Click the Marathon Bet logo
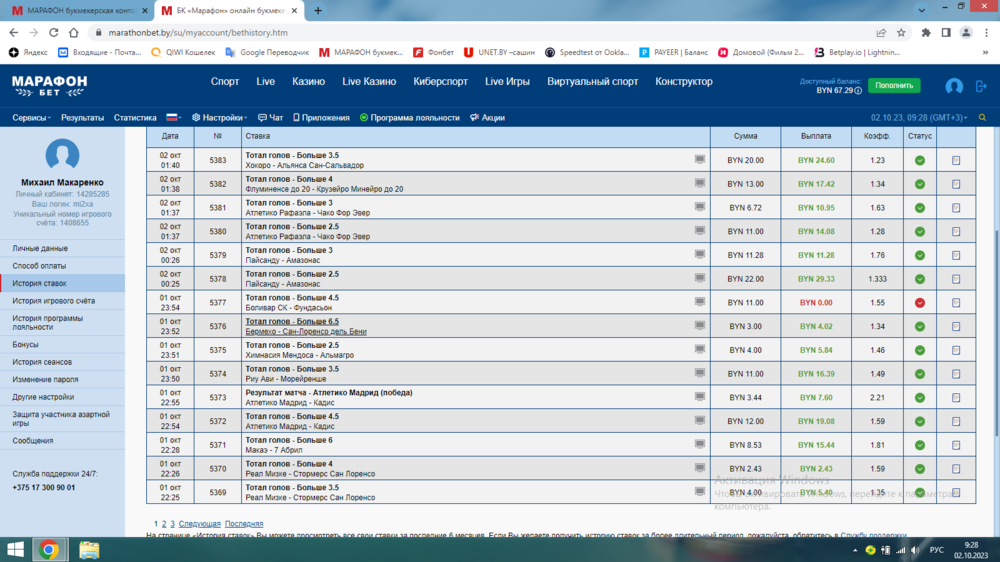1000x562 pixels. [49, 84]
